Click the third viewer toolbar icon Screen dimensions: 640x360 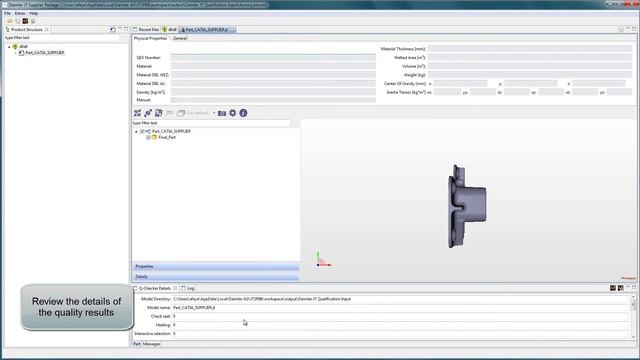(159, 113)
